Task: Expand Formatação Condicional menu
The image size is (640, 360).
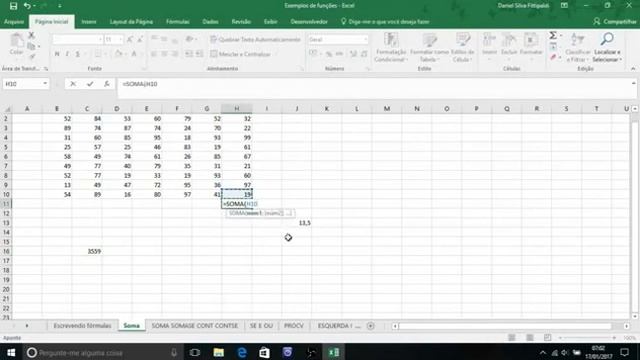Action: coord(391,48)
